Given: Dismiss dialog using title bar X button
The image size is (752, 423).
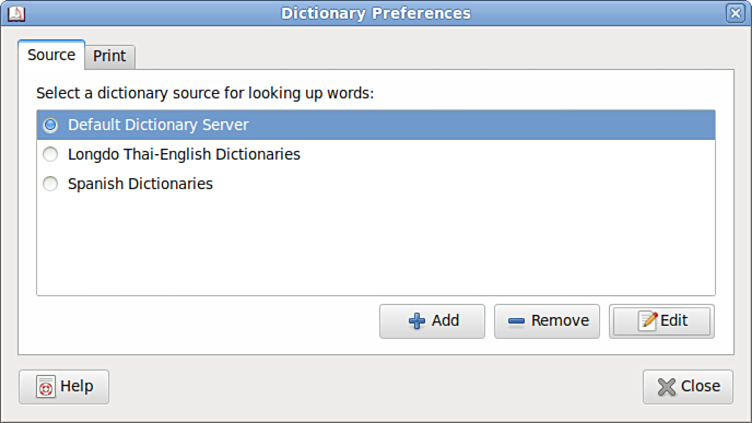Looking at the screenshot, I should [x=735, y=13].
